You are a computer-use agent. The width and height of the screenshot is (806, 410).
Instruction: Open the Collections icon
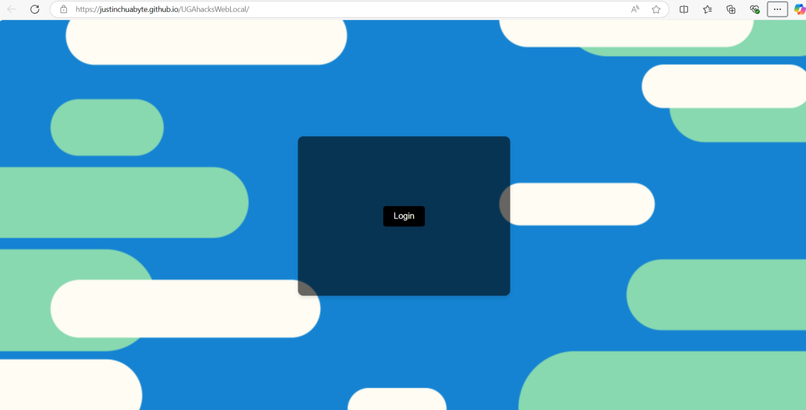[731, 9]
